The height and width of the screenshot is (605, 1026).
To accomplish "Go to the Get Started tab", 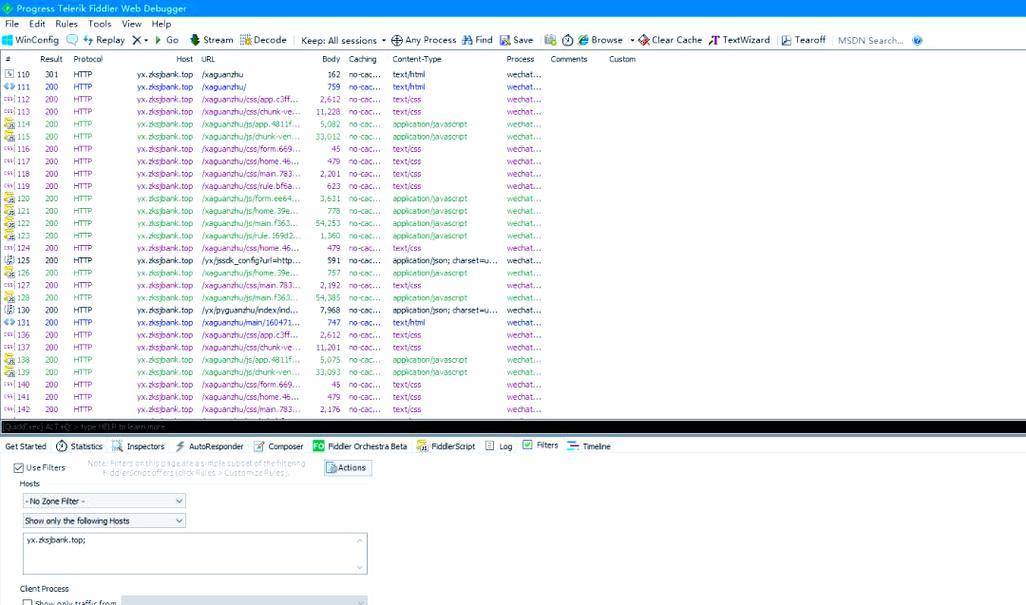I will tap(26, 446).
